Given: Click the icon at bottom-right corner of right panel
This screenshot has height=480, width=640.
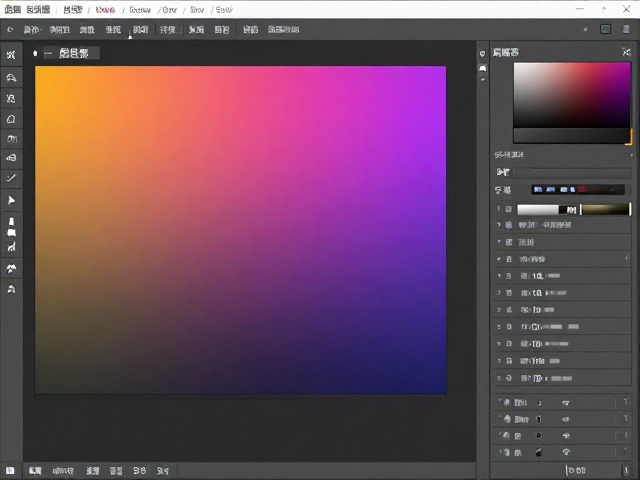Looking at the screenshot, I should (x=626, y=470).
